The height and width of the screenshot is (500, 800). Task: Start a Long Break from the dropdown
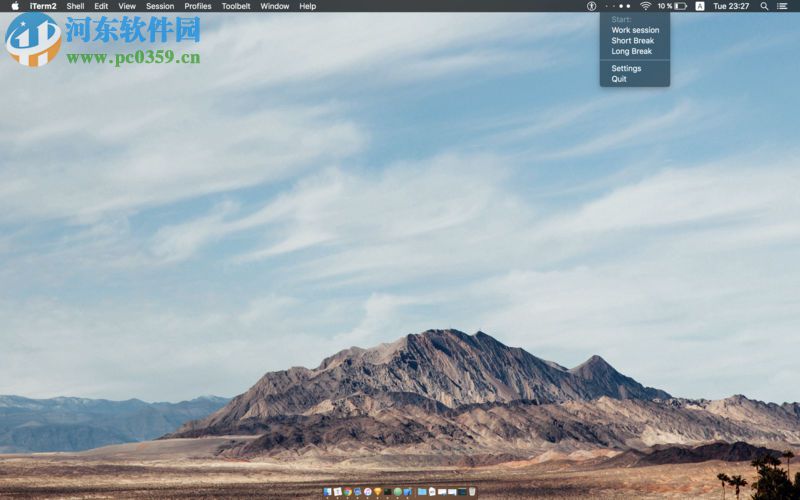click(x=632, y=52)
